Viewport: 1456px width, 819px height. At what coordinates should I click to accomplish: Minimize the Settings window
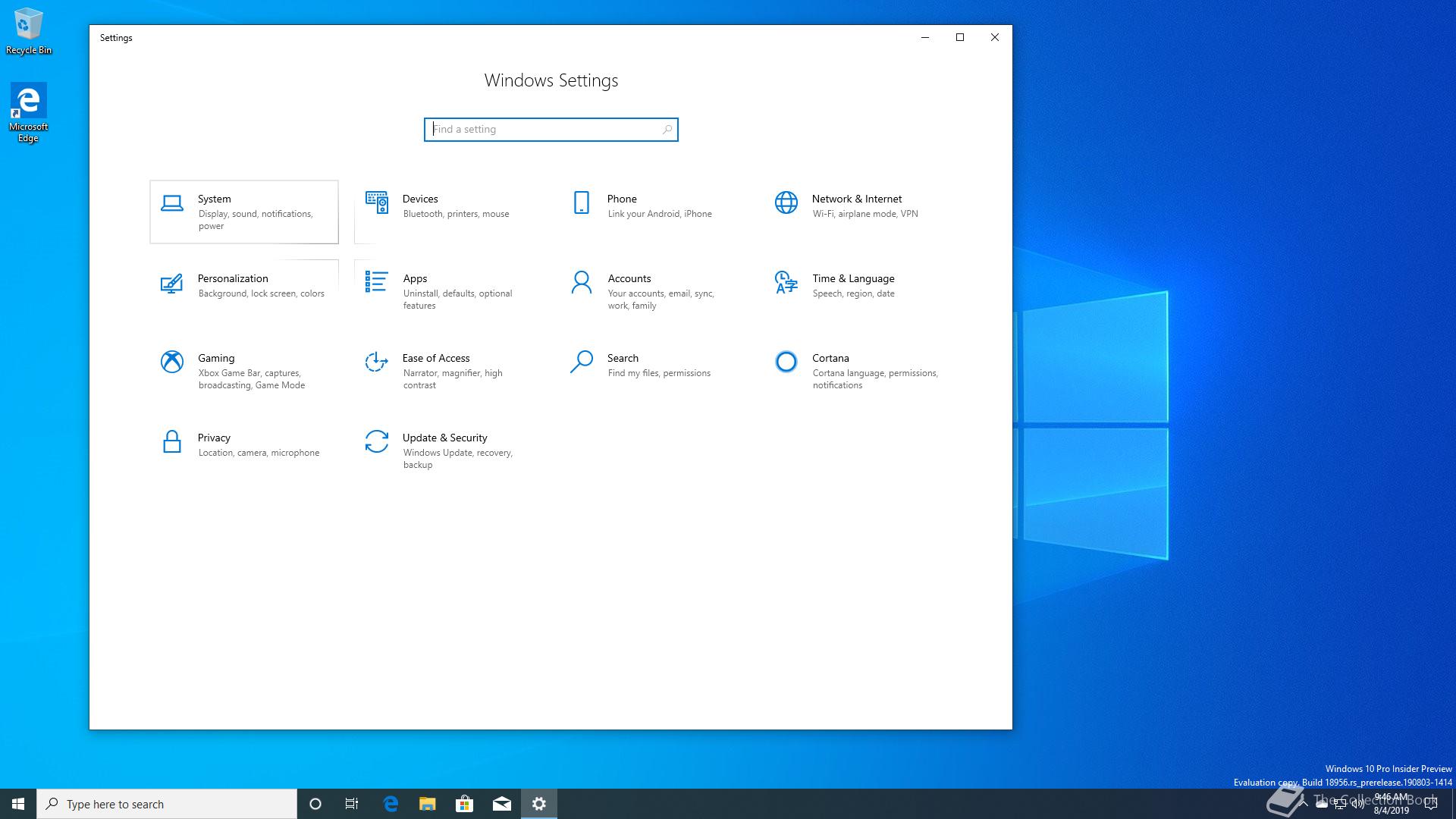click(925, 37)
